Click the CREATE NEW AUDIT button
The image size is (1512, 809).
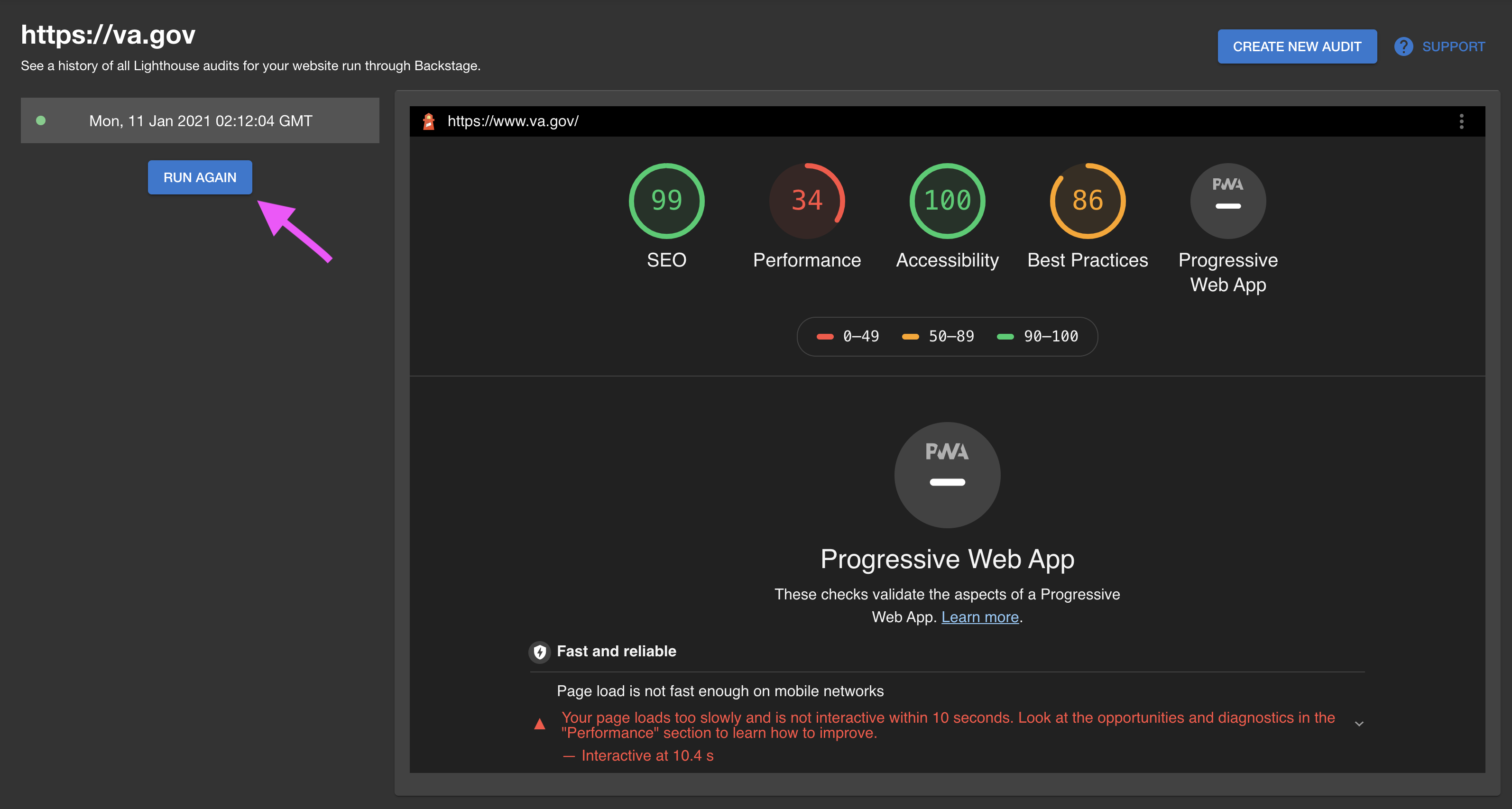coord(1297,46)
